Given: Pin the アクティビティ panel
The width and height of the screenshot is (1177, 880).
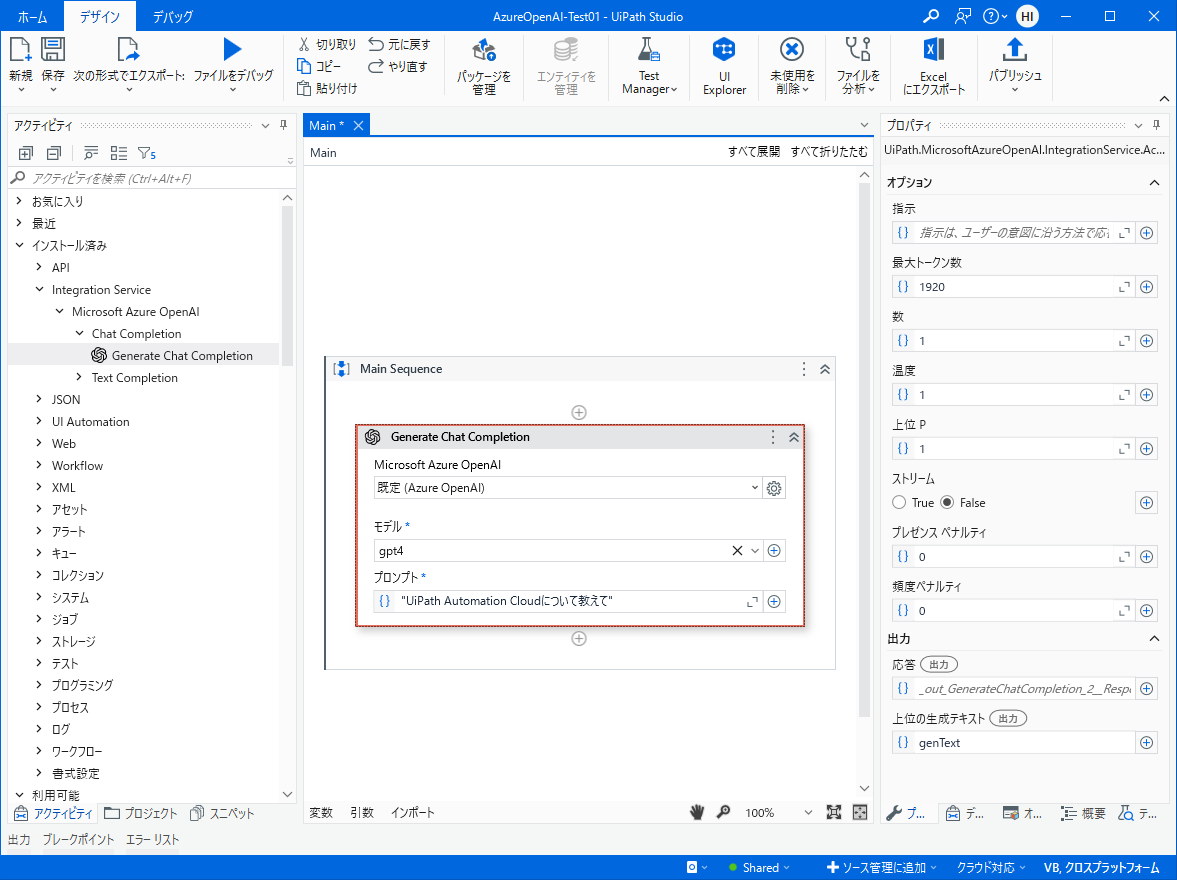Looking at the screenshot, I should click(284, 125).
